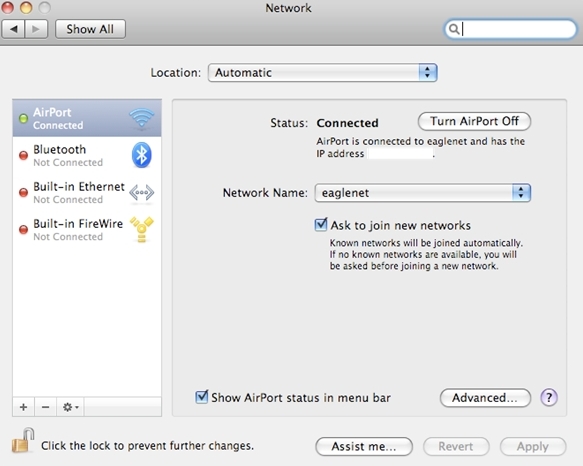The image size is (583, 466).
Task: Click 'Click the lock to prevent further changes.'
Action: (x=147, y=446)
